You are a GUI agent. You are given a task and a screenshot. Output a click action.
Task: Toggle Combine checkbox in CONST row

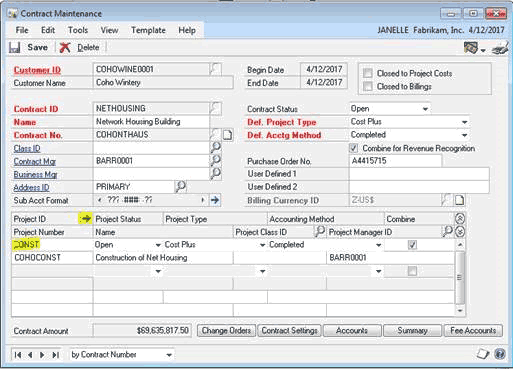pyautogui.click(x=412, y=245)
